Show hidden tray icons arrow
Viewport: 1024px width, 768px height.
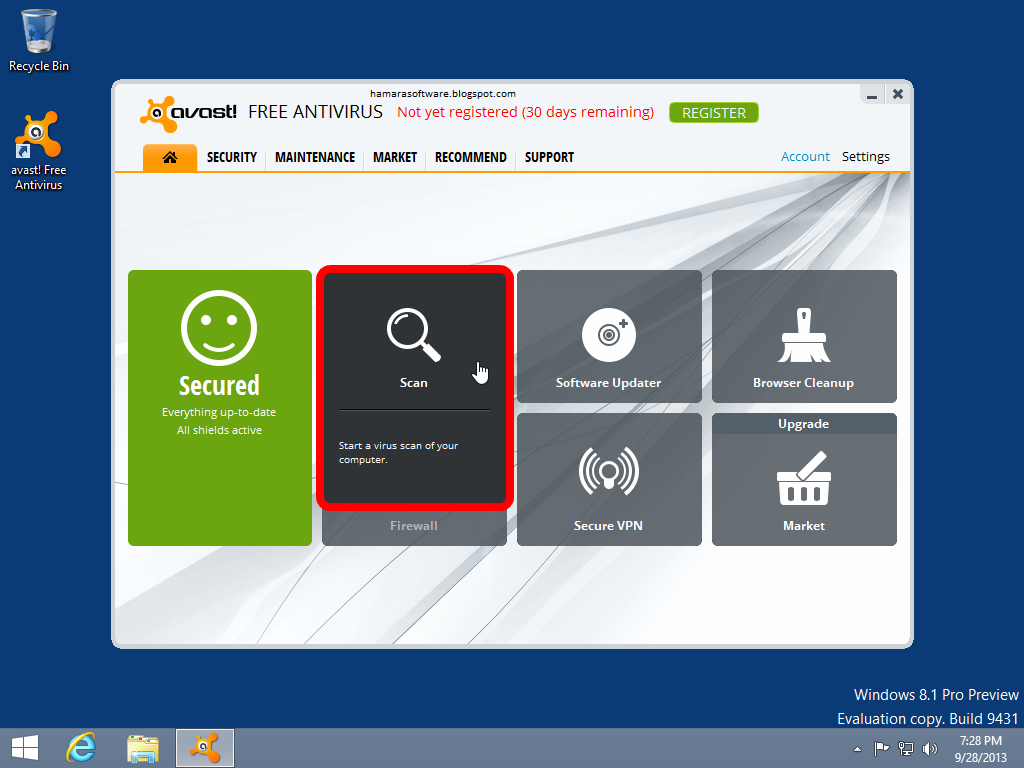click(857, 749)
